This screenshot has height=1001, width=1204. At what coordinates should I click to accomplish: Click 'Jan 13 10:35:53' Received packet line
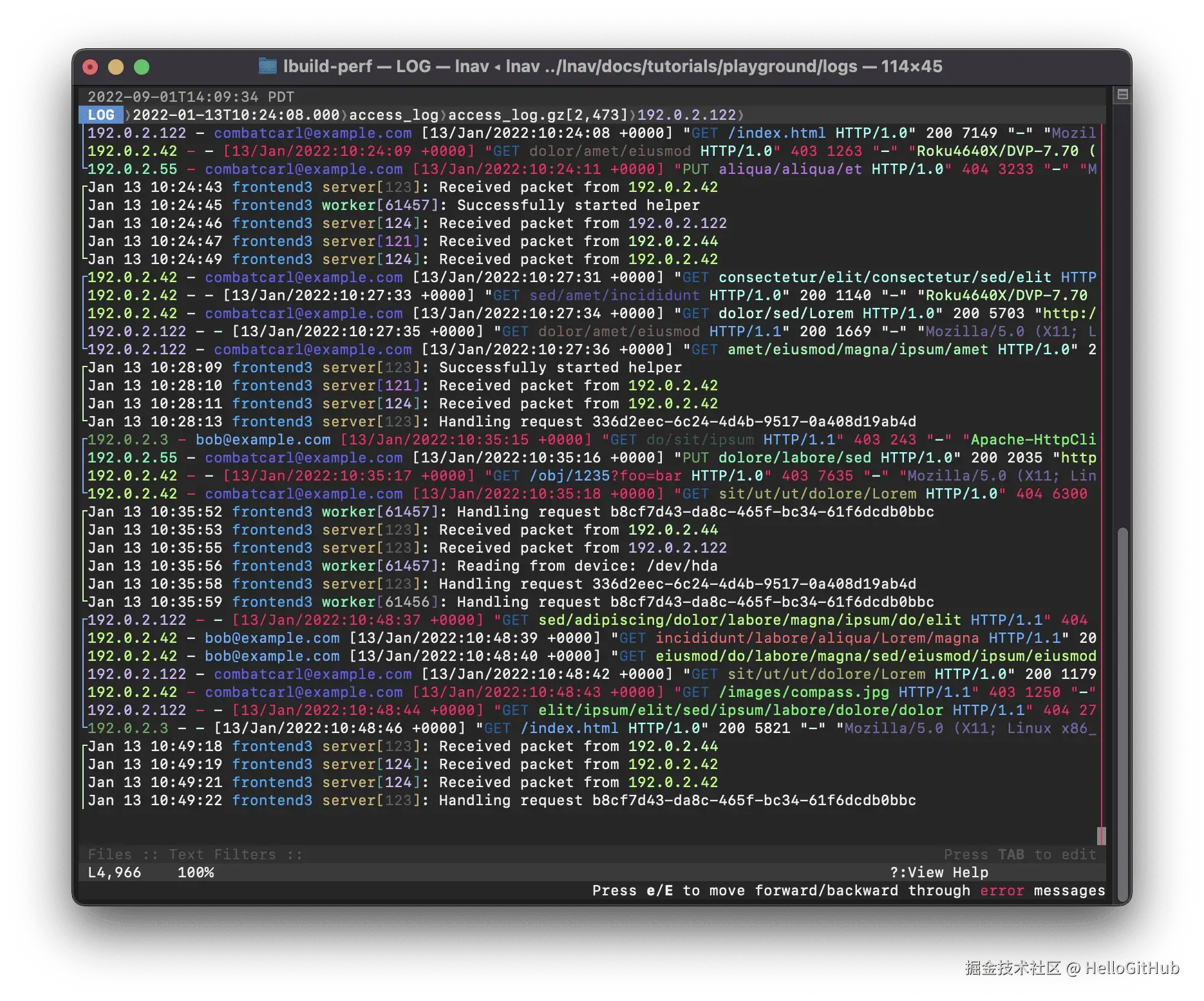point(402,530)
